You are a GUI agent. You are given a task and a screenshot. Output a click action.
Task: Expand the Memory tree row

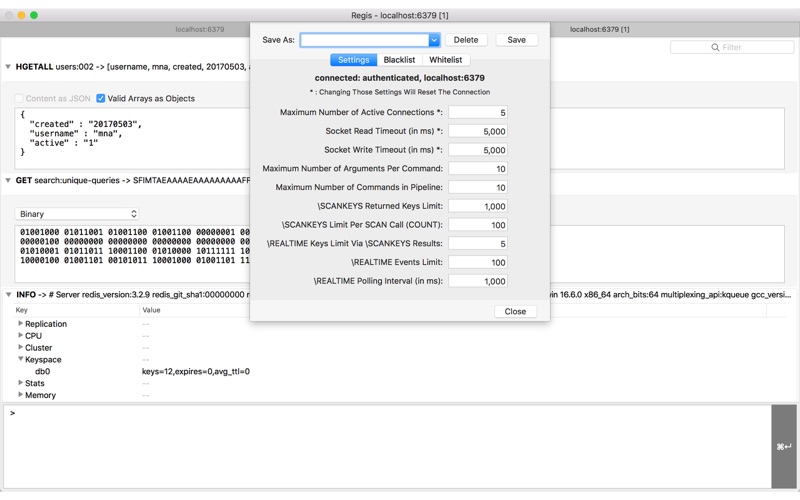[20, 395]
